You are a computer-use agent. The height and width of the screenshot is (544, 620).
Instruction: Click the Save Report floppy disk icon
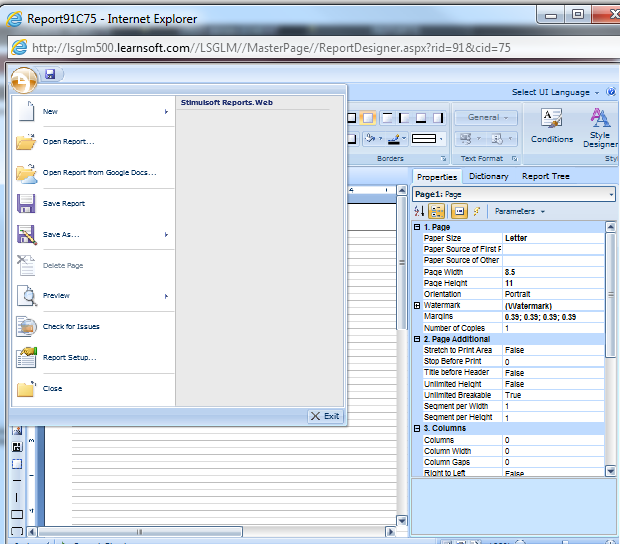(26, 204)
